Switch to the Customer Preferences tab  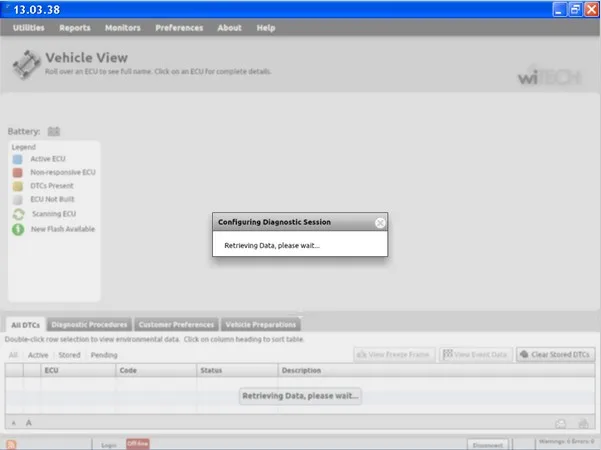coord(176,325)
